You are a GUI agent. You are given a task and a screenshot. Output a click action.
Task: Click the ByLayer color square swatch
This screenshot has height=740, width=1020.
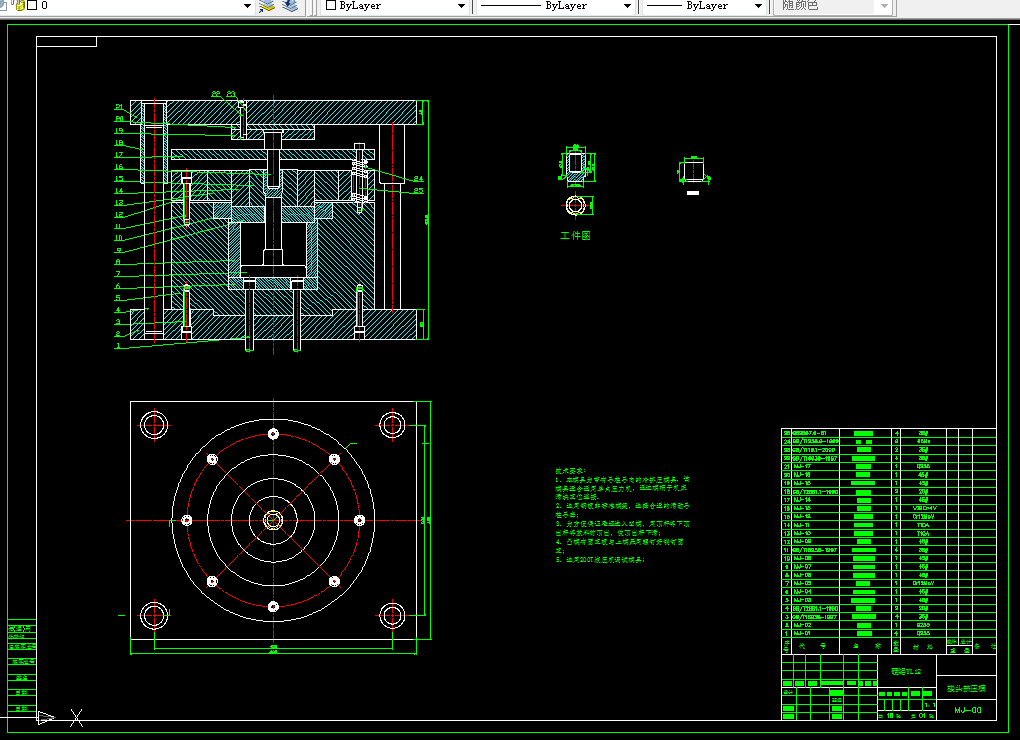coord(330,5)
